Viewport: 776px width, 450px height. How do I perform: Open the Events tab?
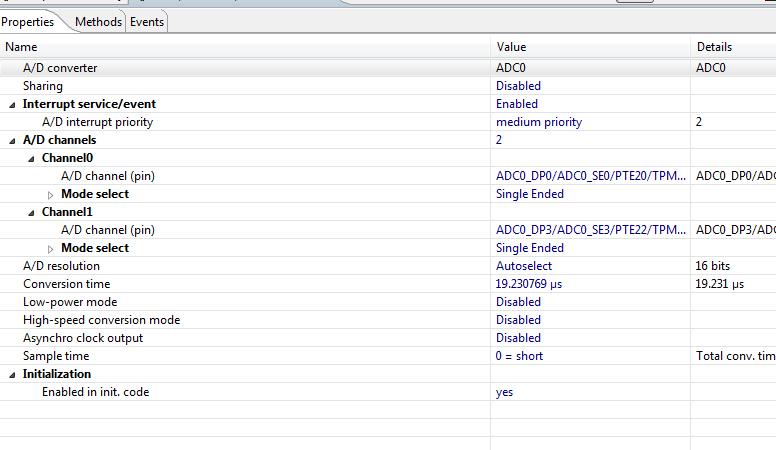click(147, 21)
